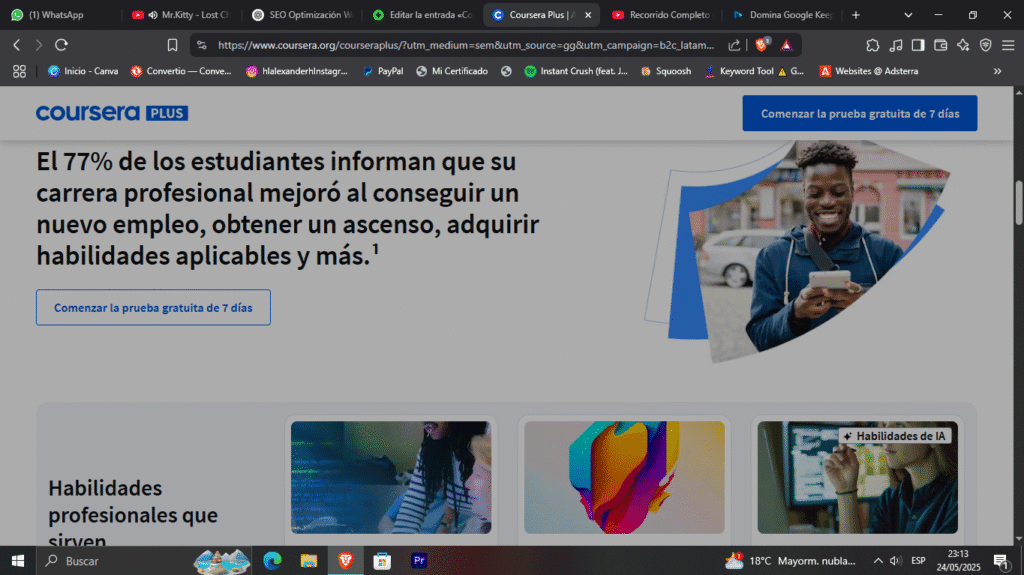Open the tab search dropdown arrow
The width and height of the screenshot is (1024, 575).
tap(908, 14)
